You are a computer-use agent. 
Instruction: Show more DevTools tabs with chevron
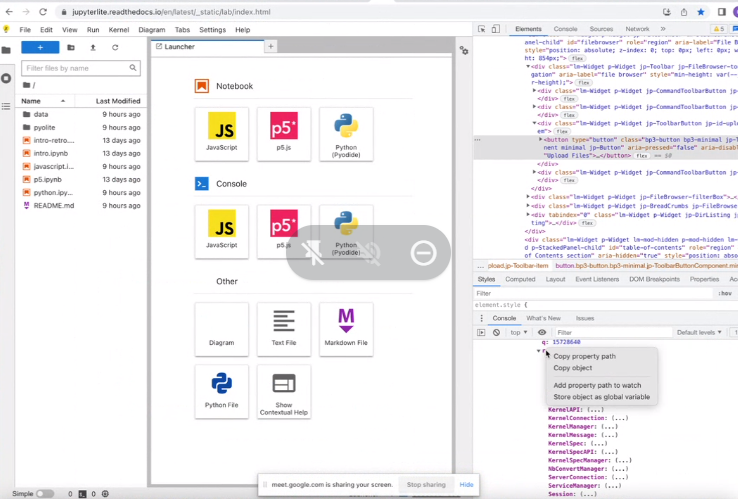point(663,29)
